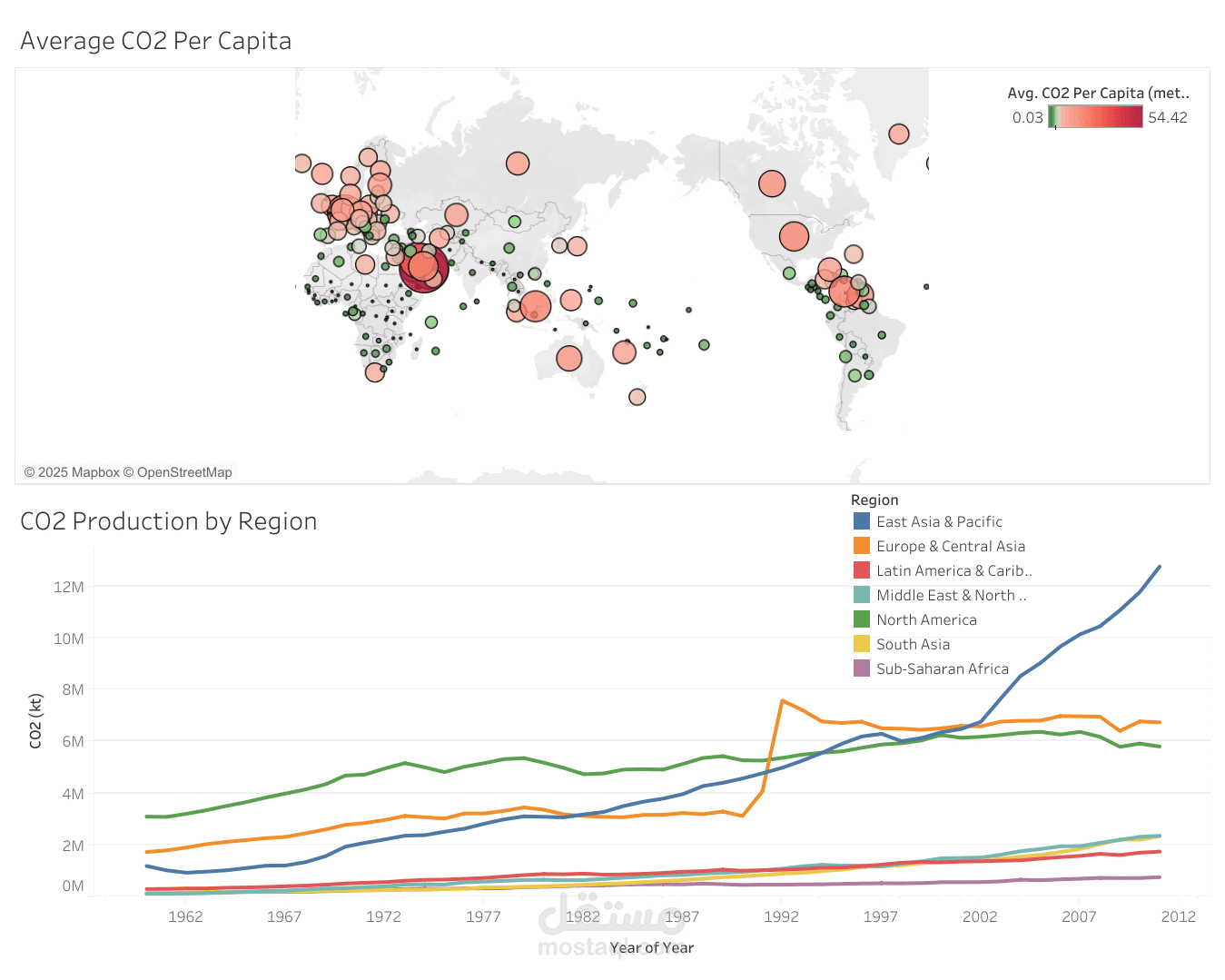This screenshot has height=980, width=1225.
Task: Click the 0.03 minimum legend value
Action: (x=1028, y=117)
